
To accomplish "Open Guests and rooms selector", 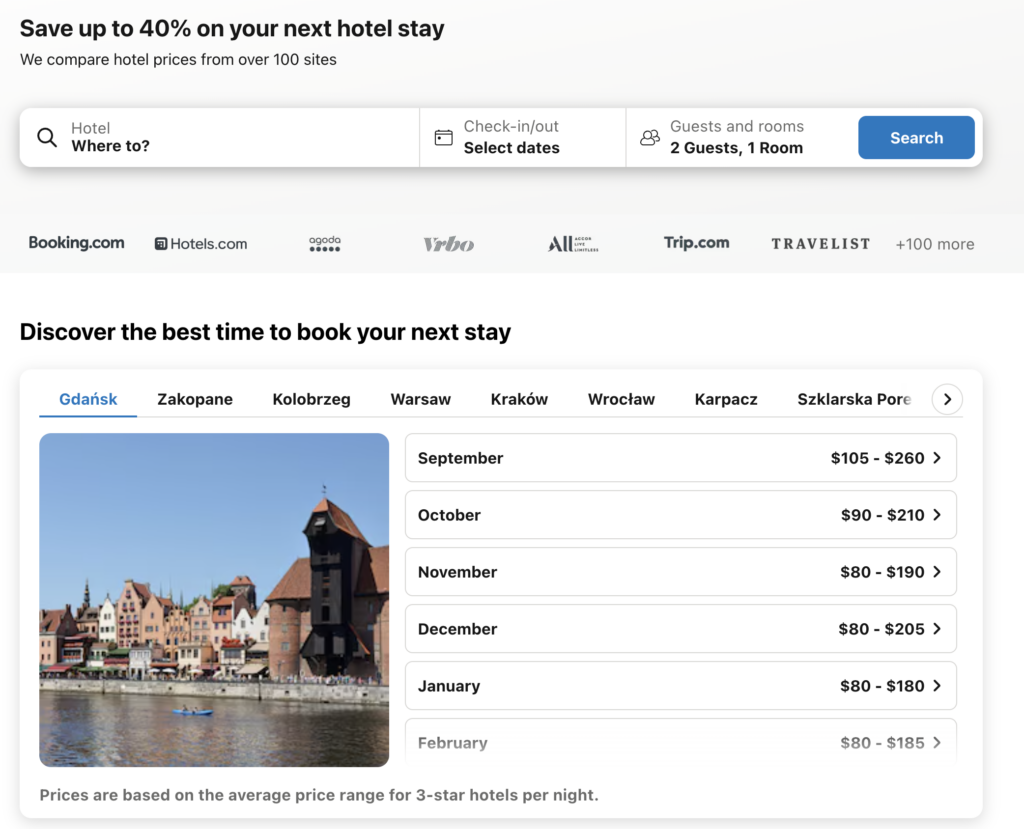I will coord(738,138).
